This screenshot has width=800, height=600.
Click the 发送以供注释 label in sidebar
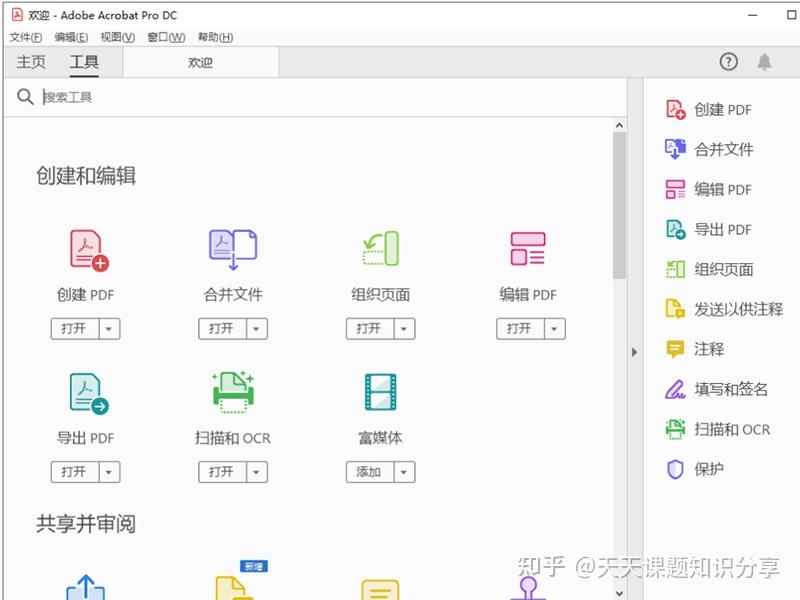coord(738,309)
